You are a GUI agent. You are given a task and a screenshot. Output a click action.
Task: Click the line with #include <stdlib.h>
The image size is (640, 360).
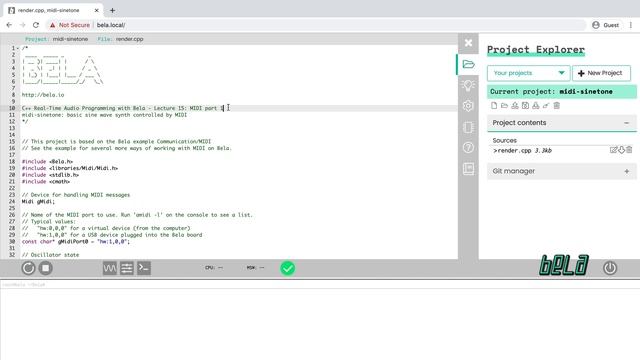click(50, 175)
